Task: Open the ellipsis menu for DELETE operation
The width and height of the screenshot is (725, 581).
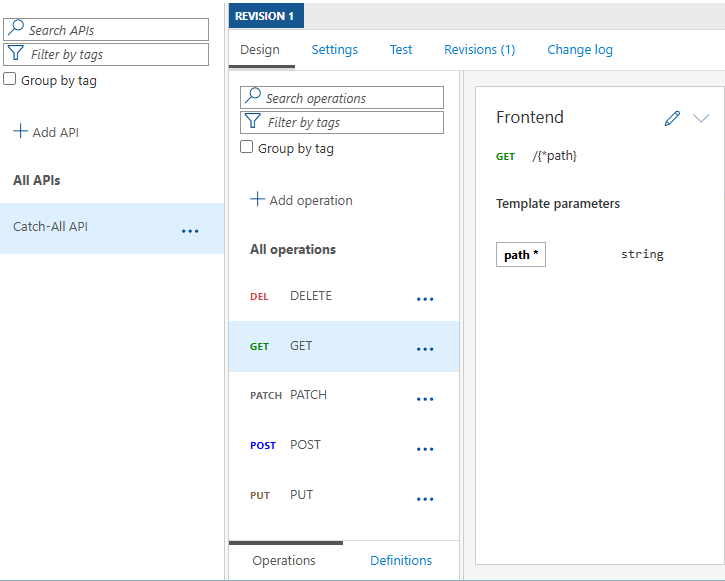Action: 425,299
